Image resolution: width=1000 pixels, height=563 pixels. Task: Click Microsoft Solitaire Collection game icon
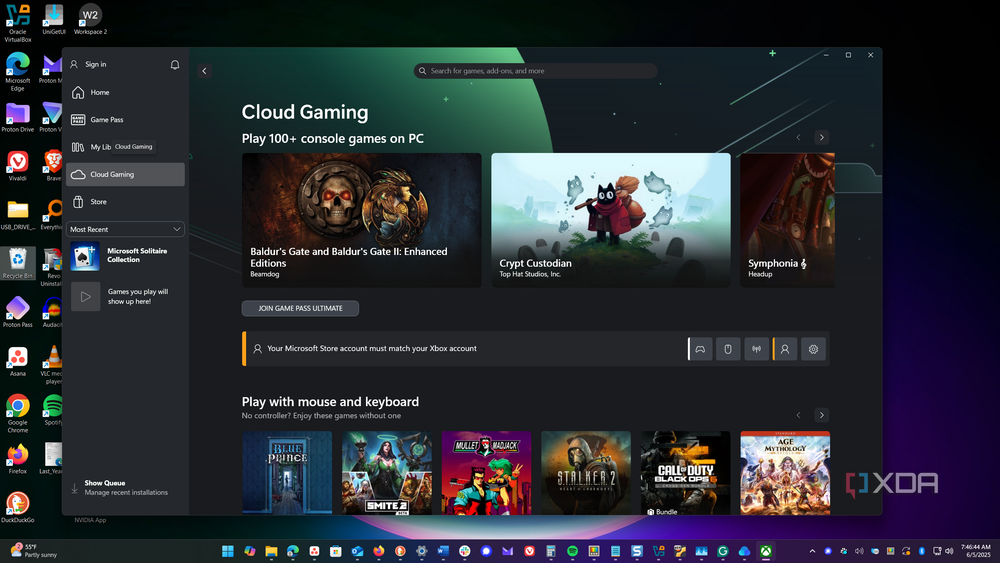(85, 256)
